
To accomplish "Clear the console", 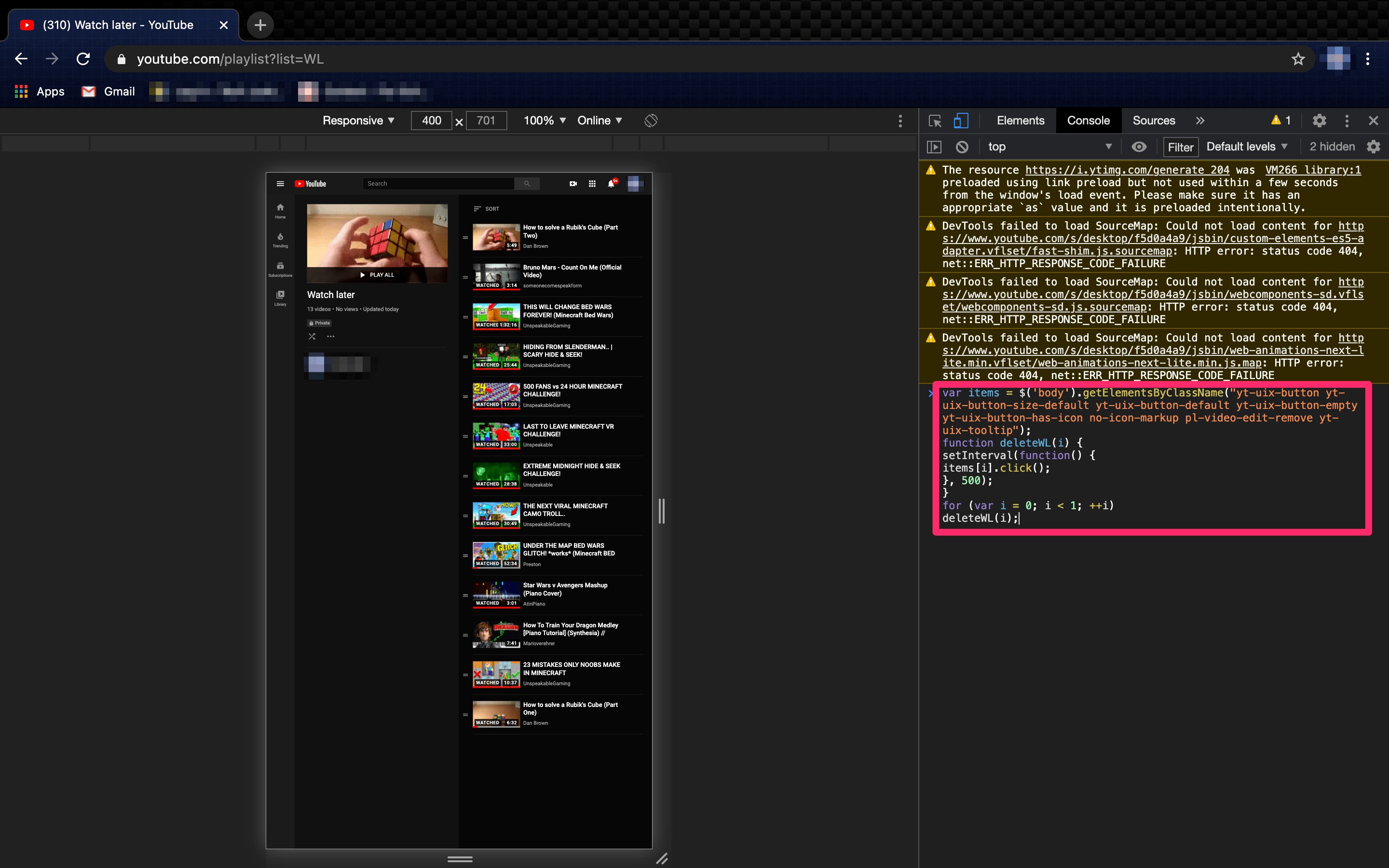I will 963,147.
